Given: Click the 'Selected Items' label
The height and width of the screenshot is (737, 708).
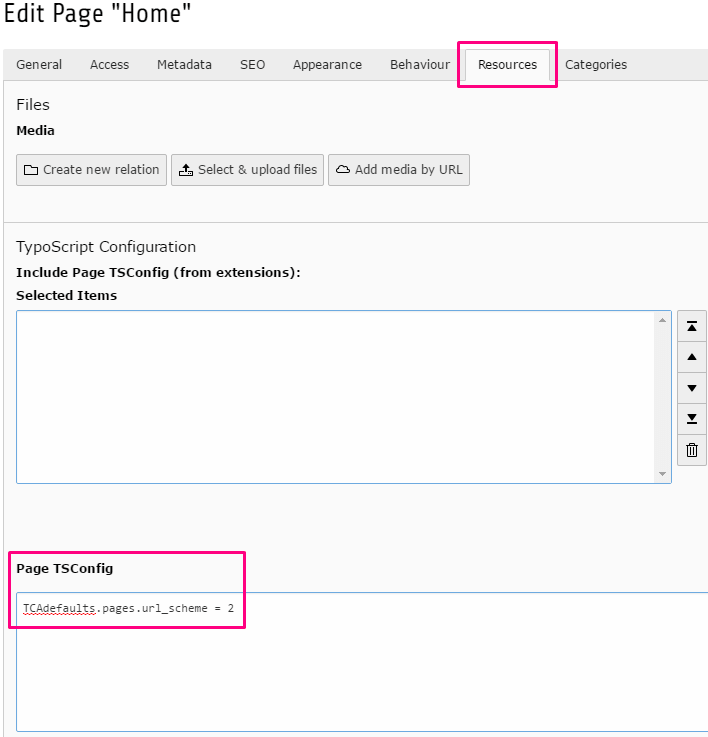Looking at the screenshot, I should click(x=66, y=296).
